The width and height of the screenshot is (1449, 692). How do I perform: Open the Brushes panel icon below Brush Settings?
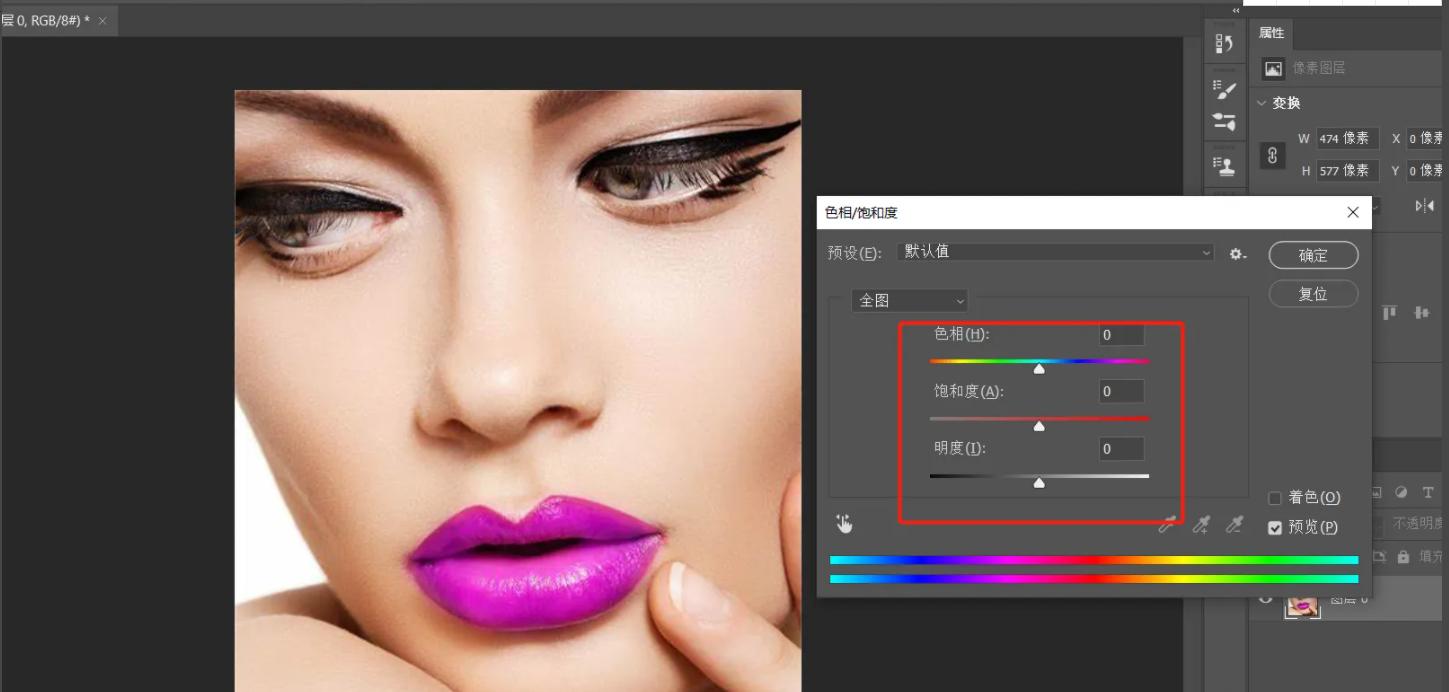(1224, 121)
